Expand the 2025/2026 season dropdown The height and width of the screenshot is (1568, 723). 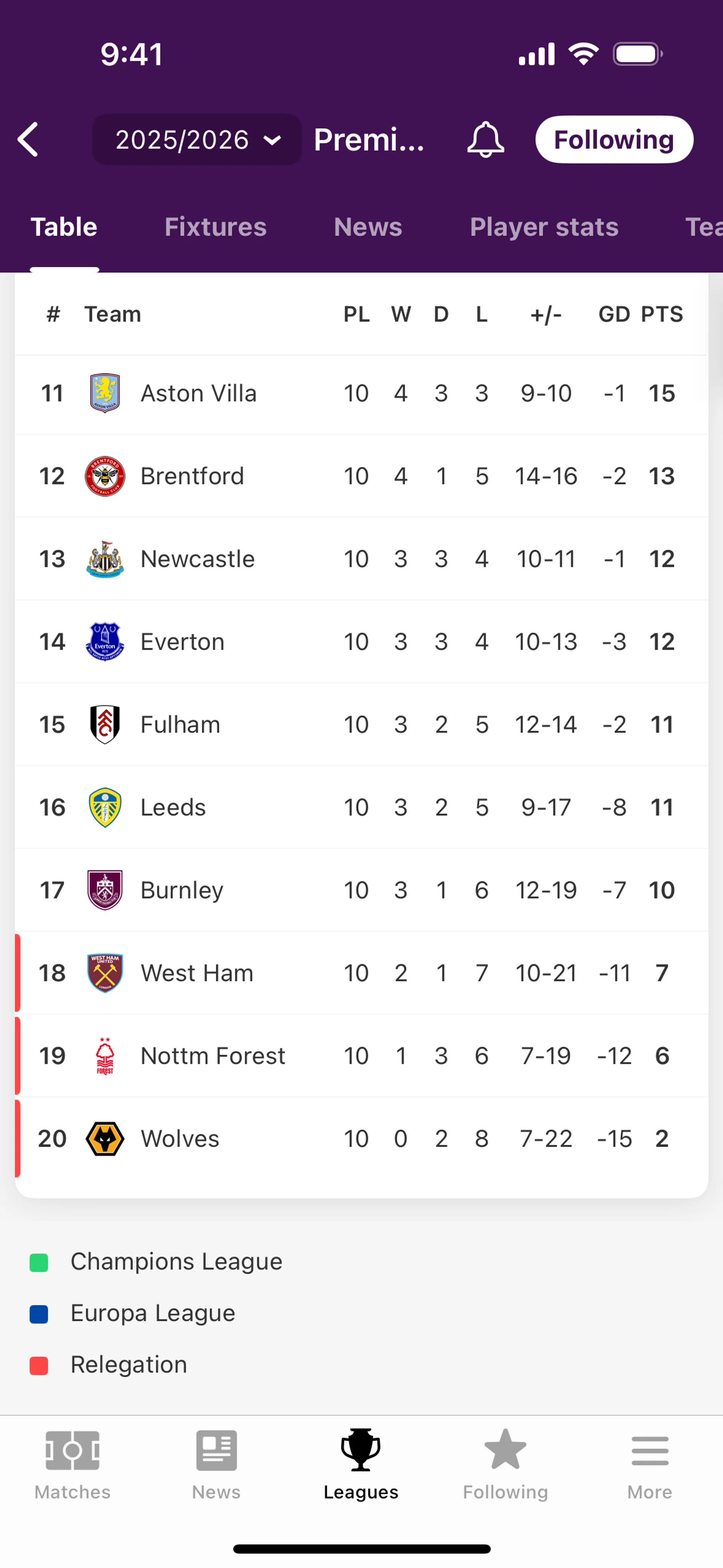(197, 139)
